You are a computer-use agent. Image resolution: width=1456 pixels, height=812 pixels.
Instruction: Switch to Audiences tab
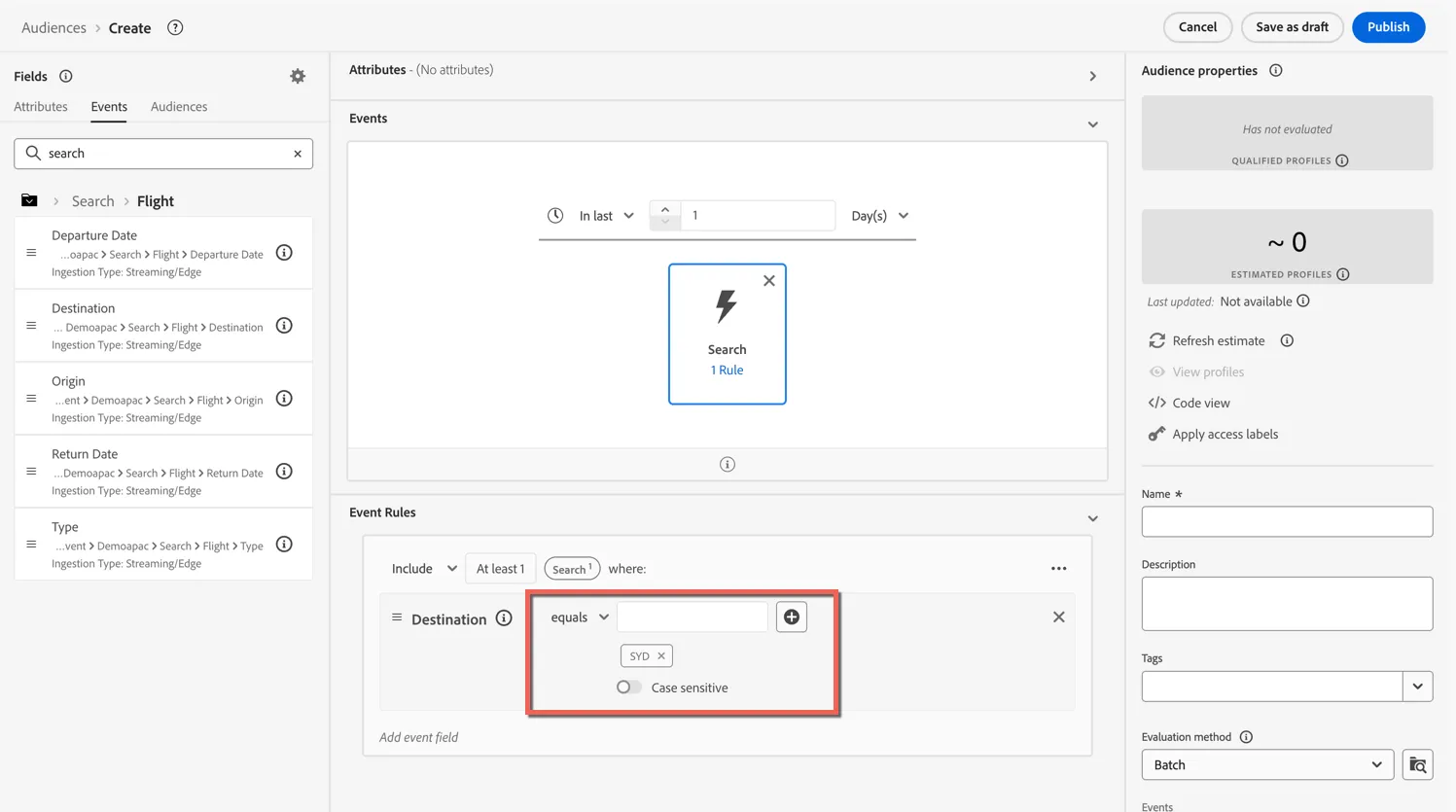point(179,107)
